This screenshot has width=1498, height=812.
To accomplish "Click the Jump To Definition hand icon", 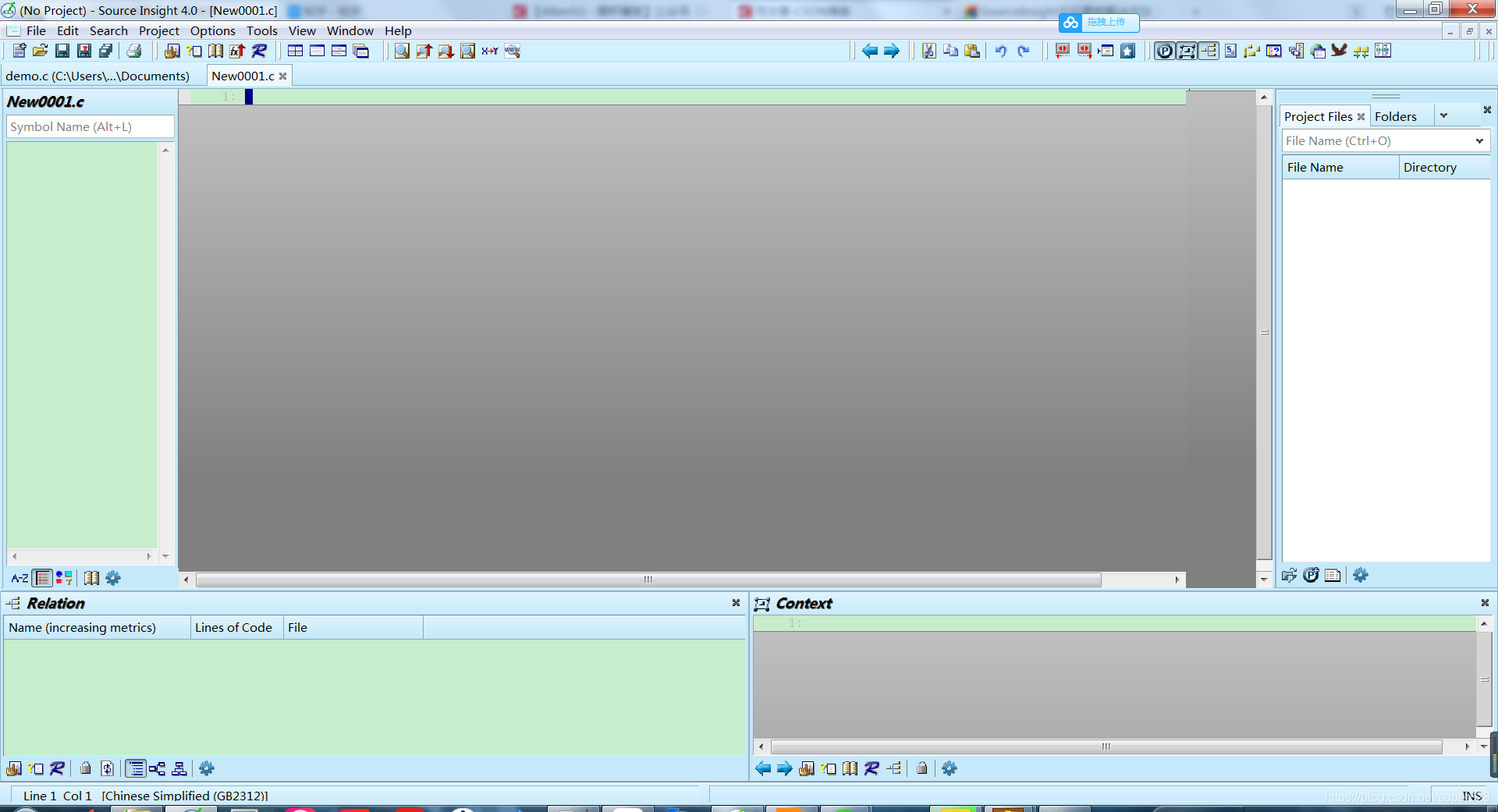I will coord(172,51).
